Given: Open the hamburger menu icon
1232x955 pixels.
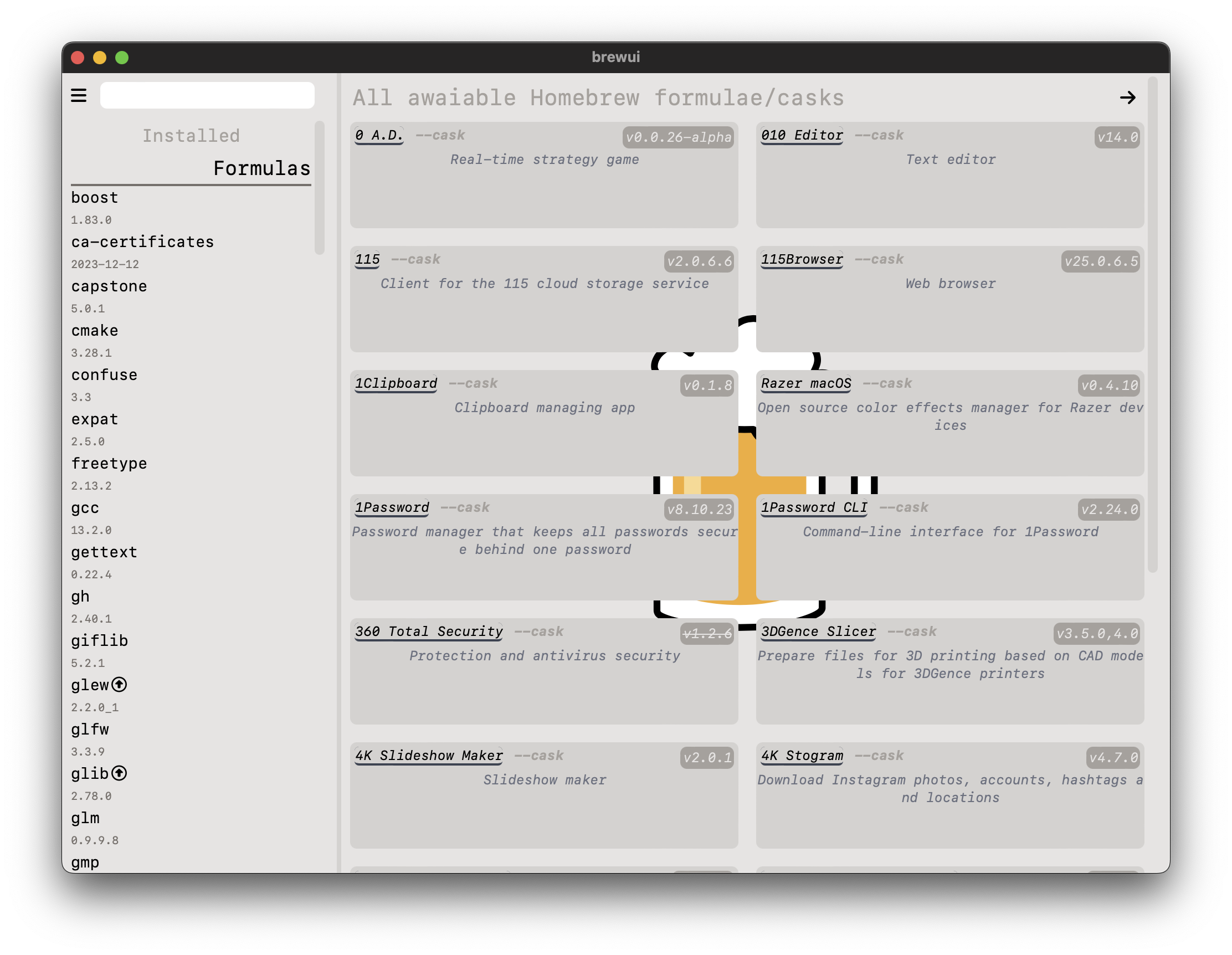Looking at the screenshot, I should [x=79, y=95].
